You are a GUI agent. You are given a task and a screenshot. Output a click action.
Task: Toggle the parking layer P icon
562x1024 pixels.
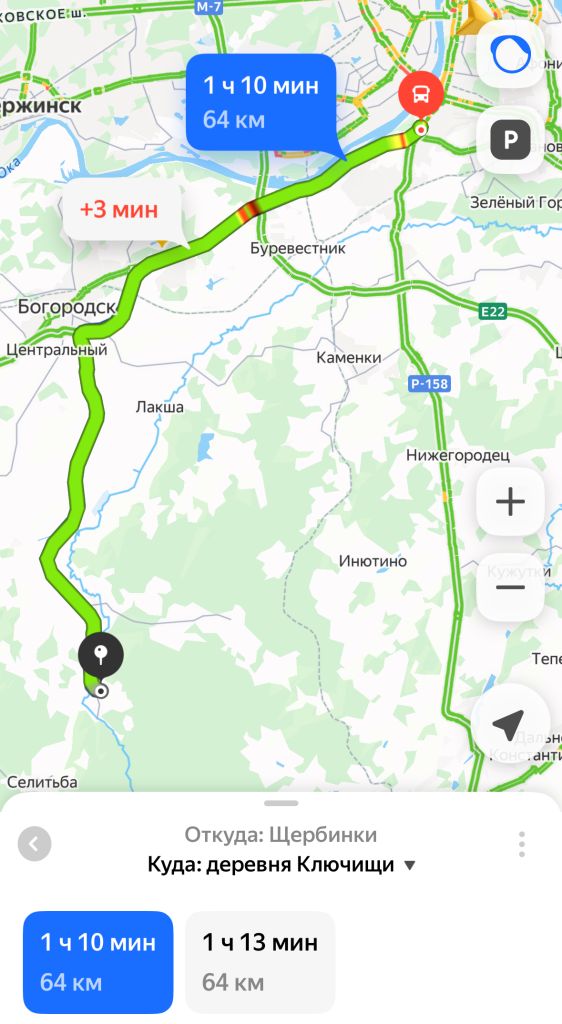tap(510, 140)
